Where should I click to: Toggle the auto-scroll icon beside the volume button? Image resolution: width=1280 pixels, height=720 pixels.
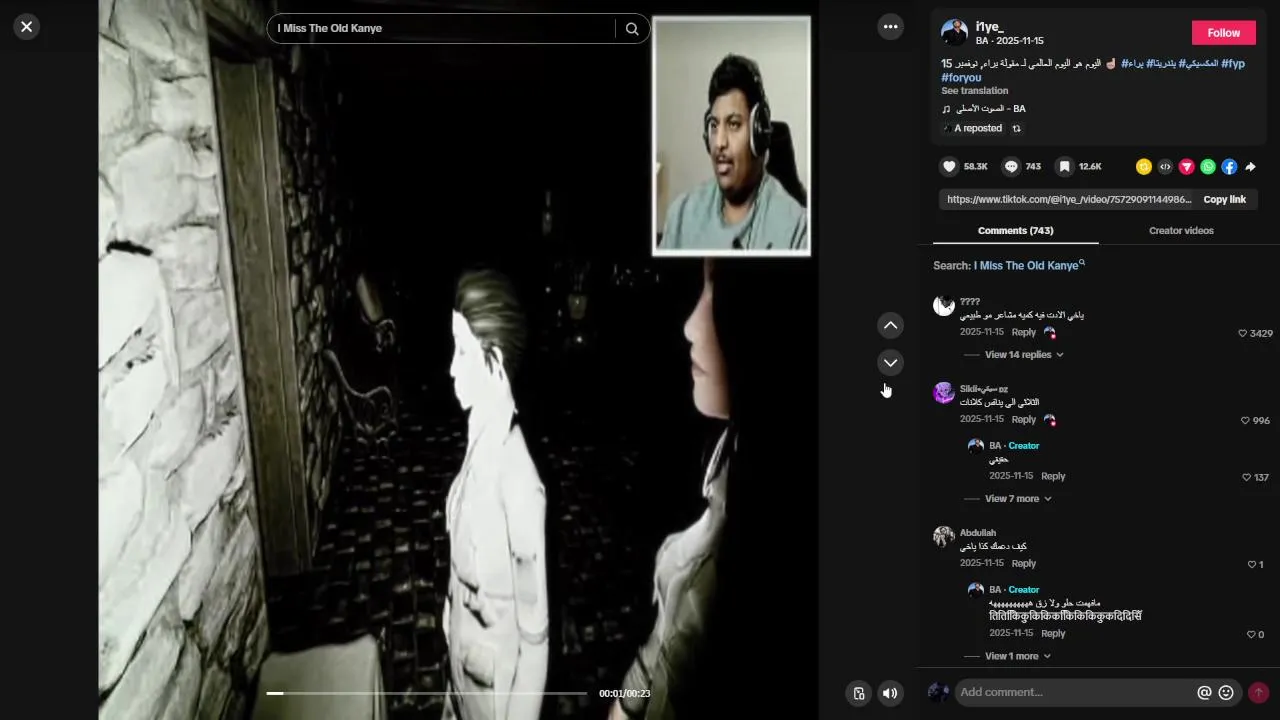pyautogui.click(x=858, y=693)
